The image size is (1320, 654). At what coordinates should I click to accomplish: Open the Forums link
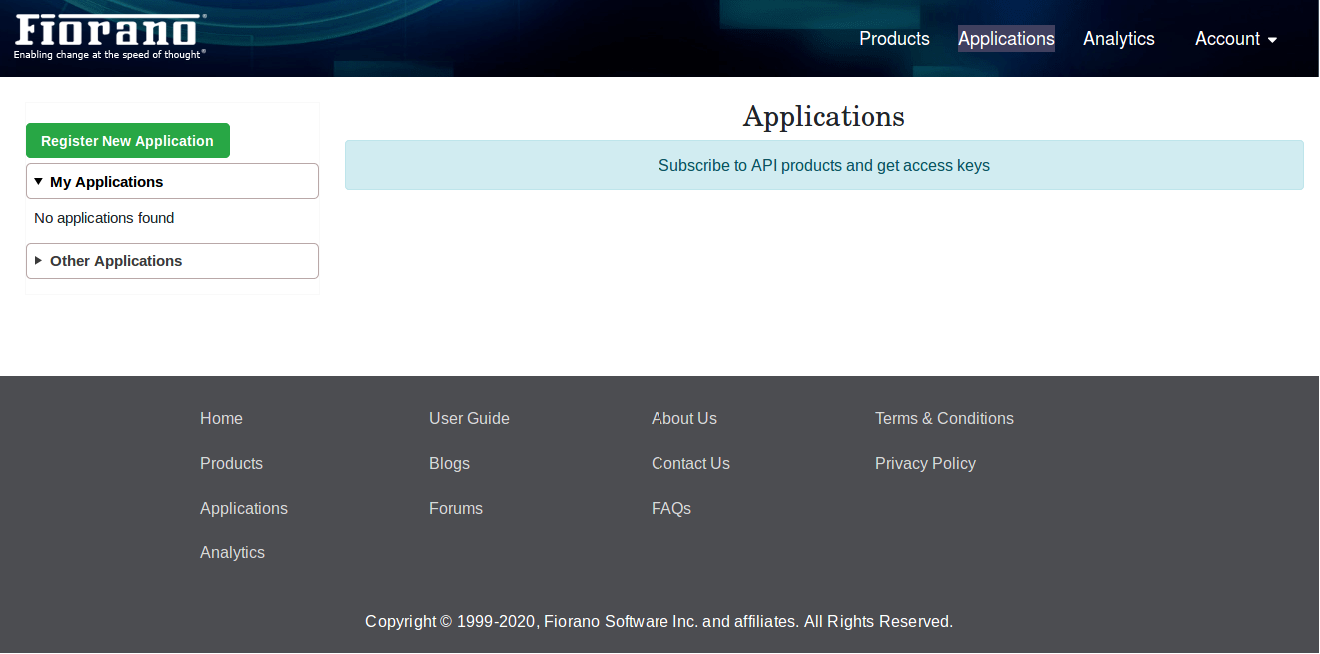(455, 509)
